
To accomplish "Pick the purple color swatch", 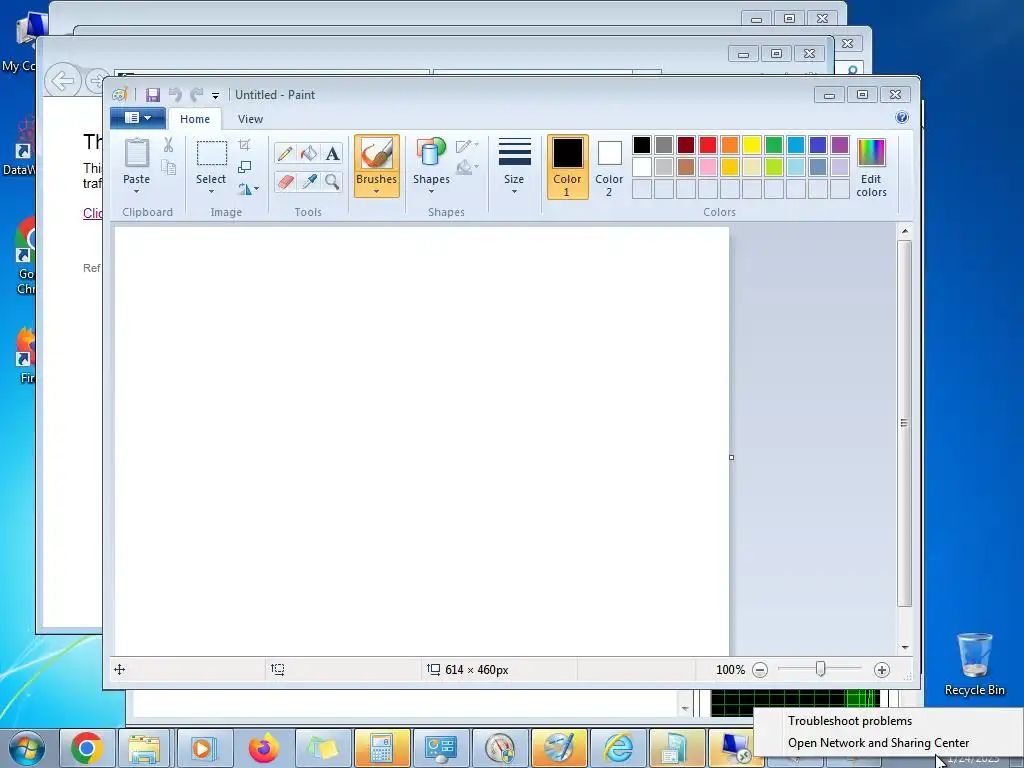I will [x=840, y=145].
